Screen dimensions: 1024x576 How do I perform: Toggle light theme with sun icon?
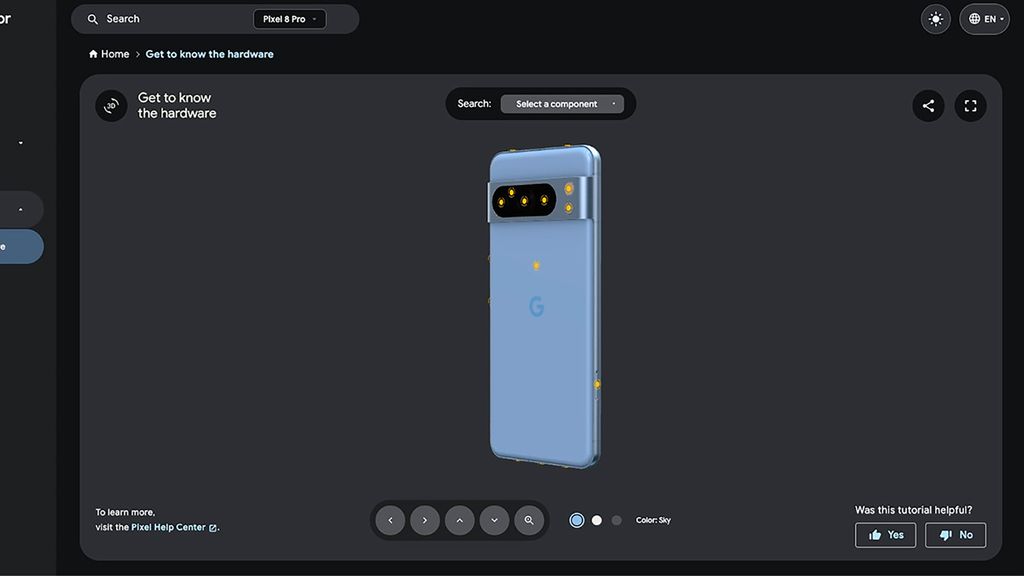[x=935, y=19]
